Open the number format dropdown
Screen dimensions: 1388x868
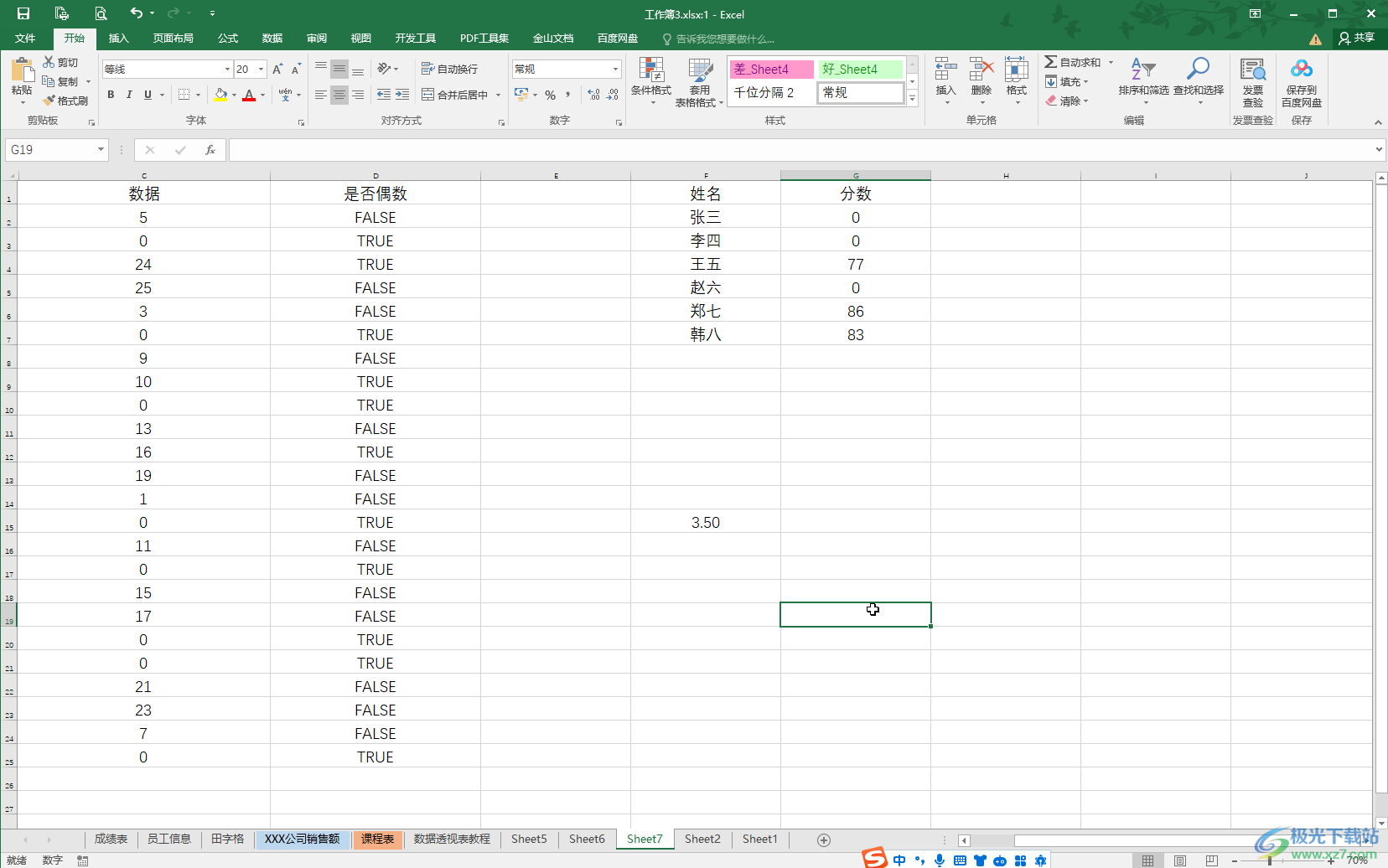(x=616, y=69)
